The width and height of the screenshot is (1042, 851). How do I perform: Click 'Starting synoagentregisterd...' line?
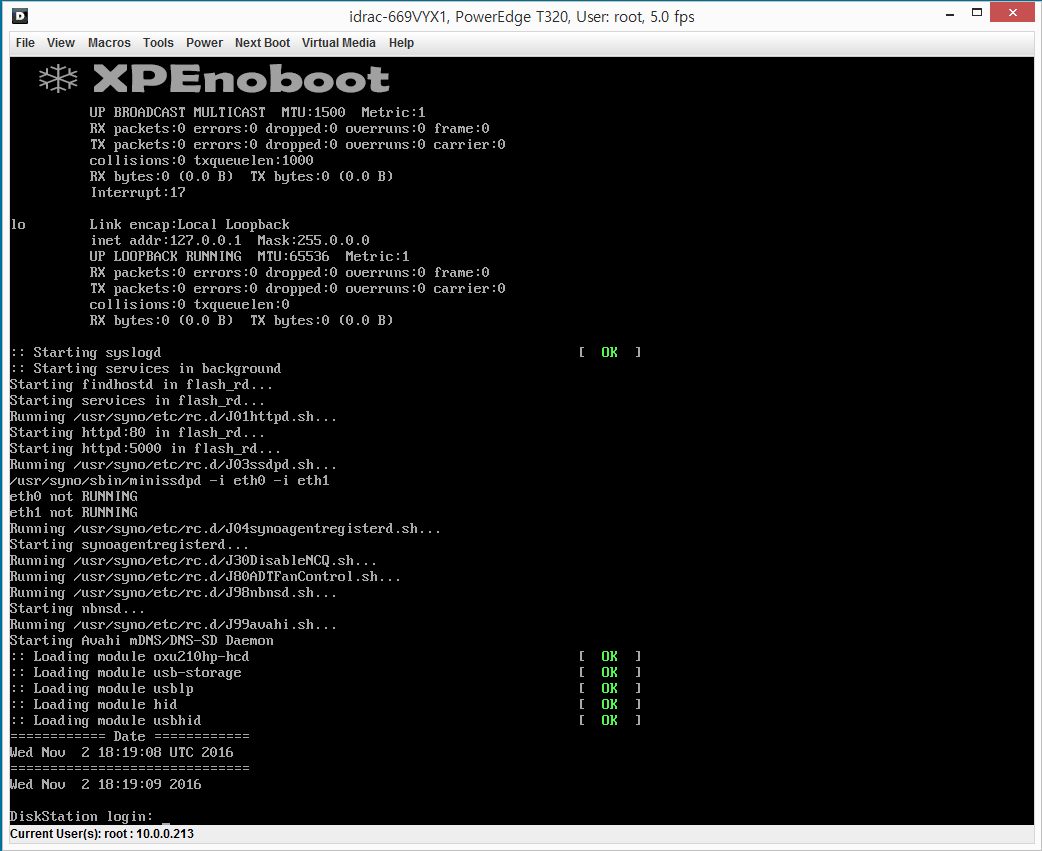130,545
